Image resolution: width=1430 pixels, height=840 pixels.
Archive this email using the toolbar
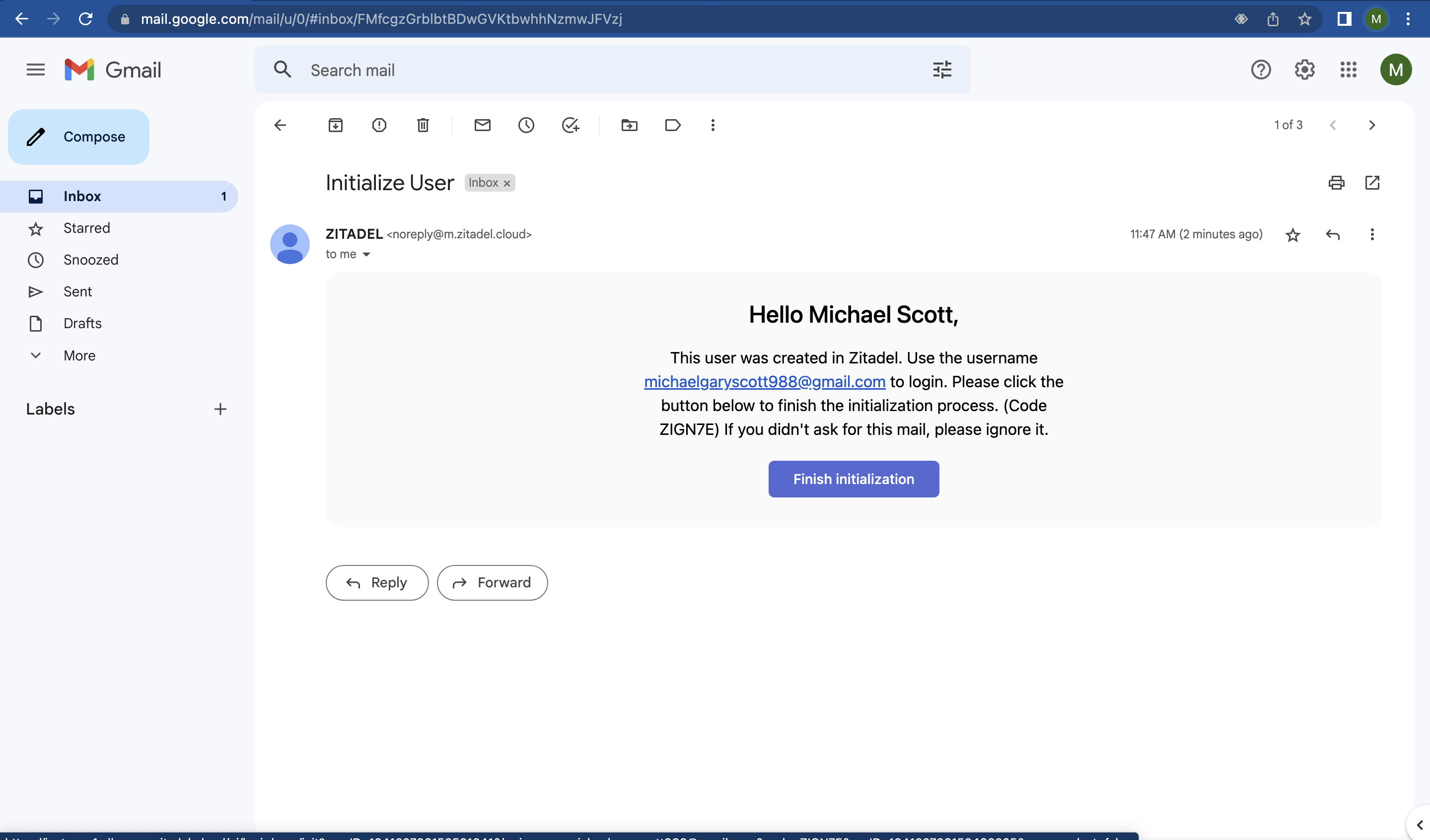coord(335,125)
